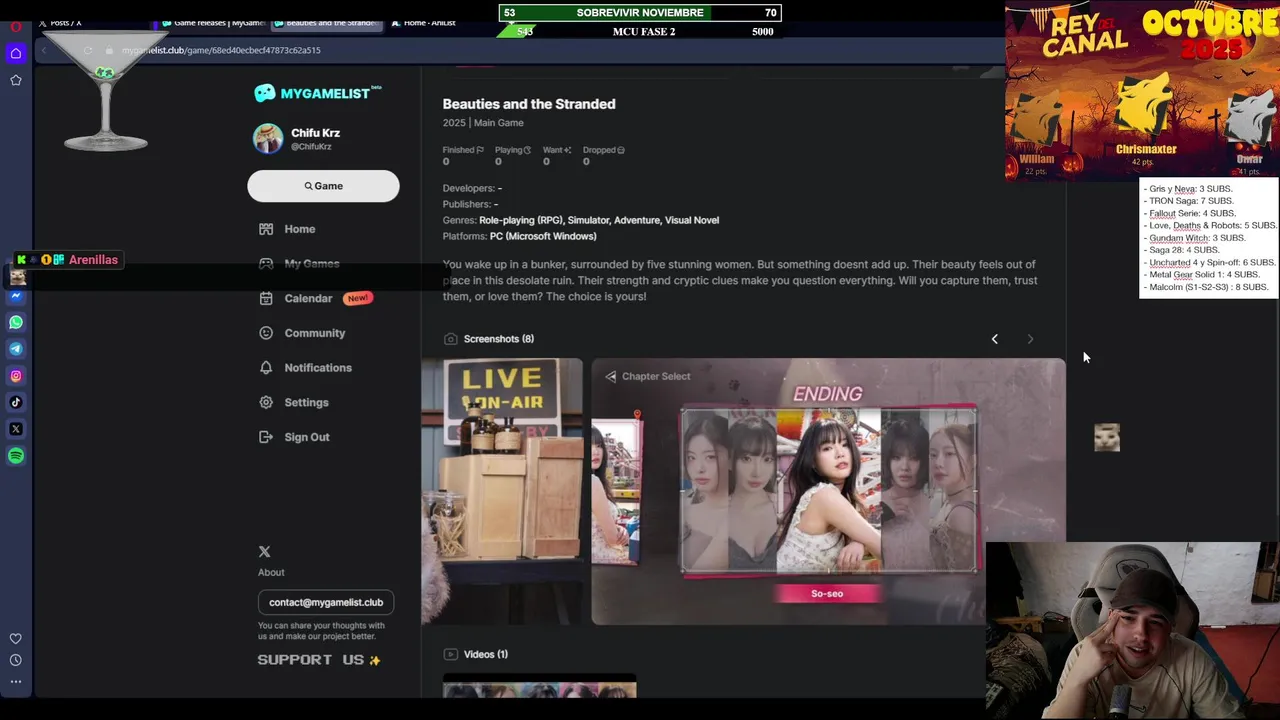Viewport: 1280px width, 720px height.
Task: Open the history clock icon in sidebar
Action: pyautogui.click(x=16, y=660)
